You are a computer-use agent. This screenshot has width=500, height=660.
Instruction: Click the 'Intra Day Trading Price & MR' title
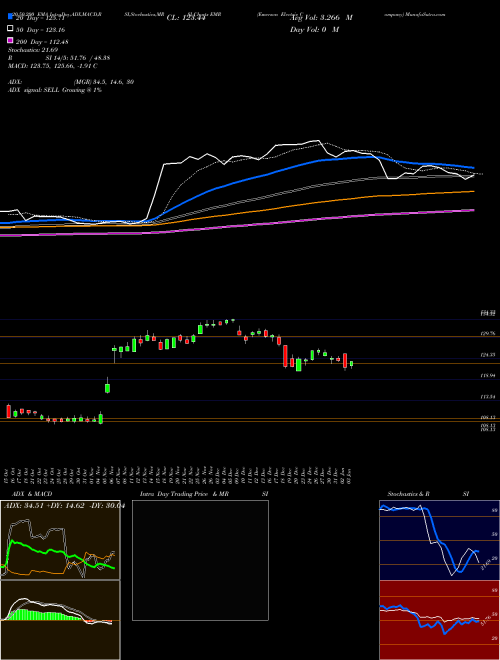[184, 494]
